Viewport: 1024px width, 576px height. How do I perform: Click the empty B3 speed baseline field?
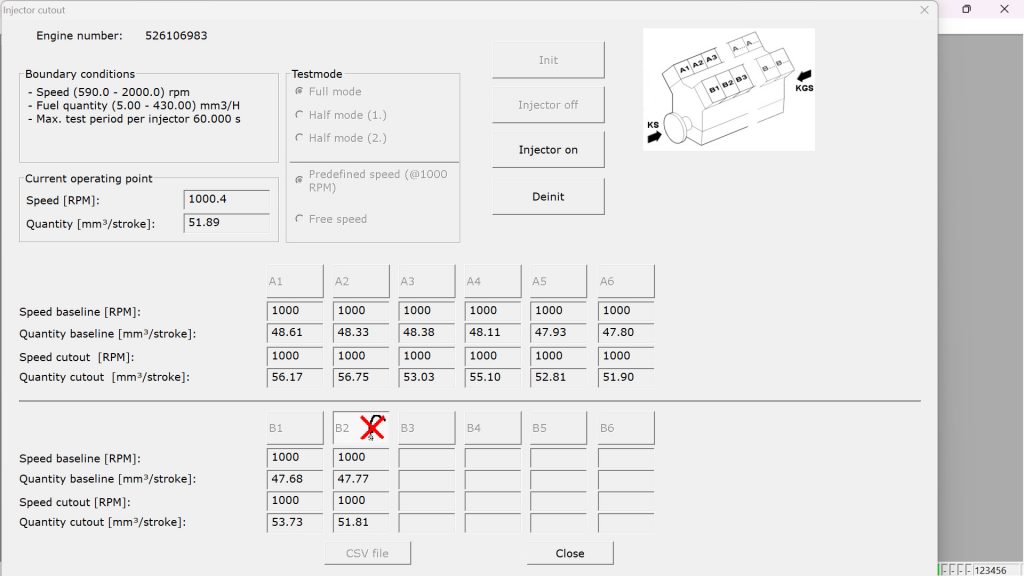click(x=426, y=458)
